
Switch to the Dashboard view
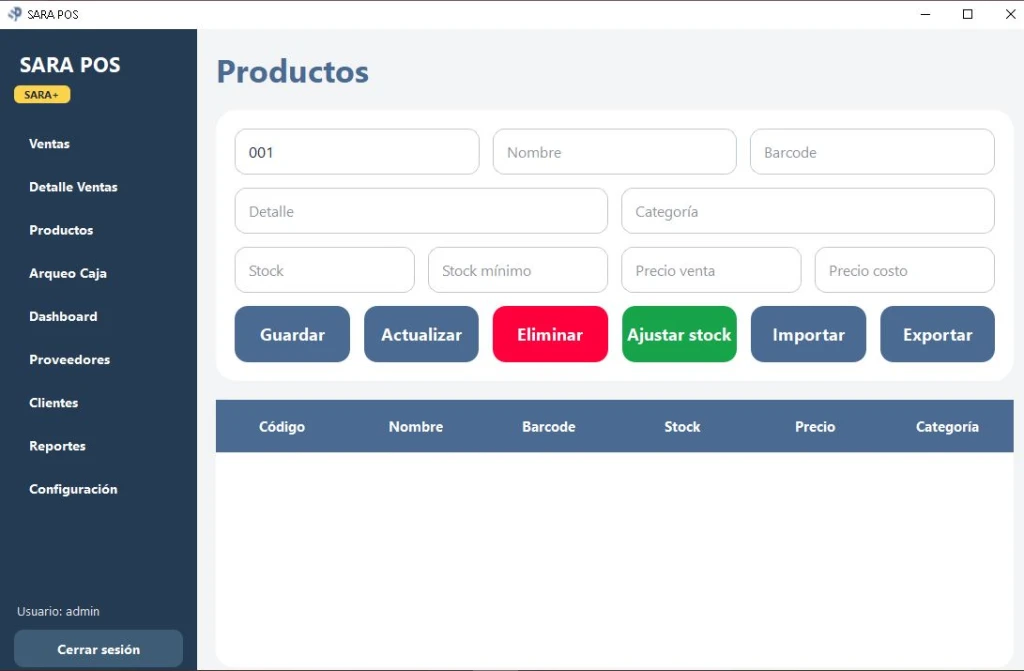click(x=63, y=316)
